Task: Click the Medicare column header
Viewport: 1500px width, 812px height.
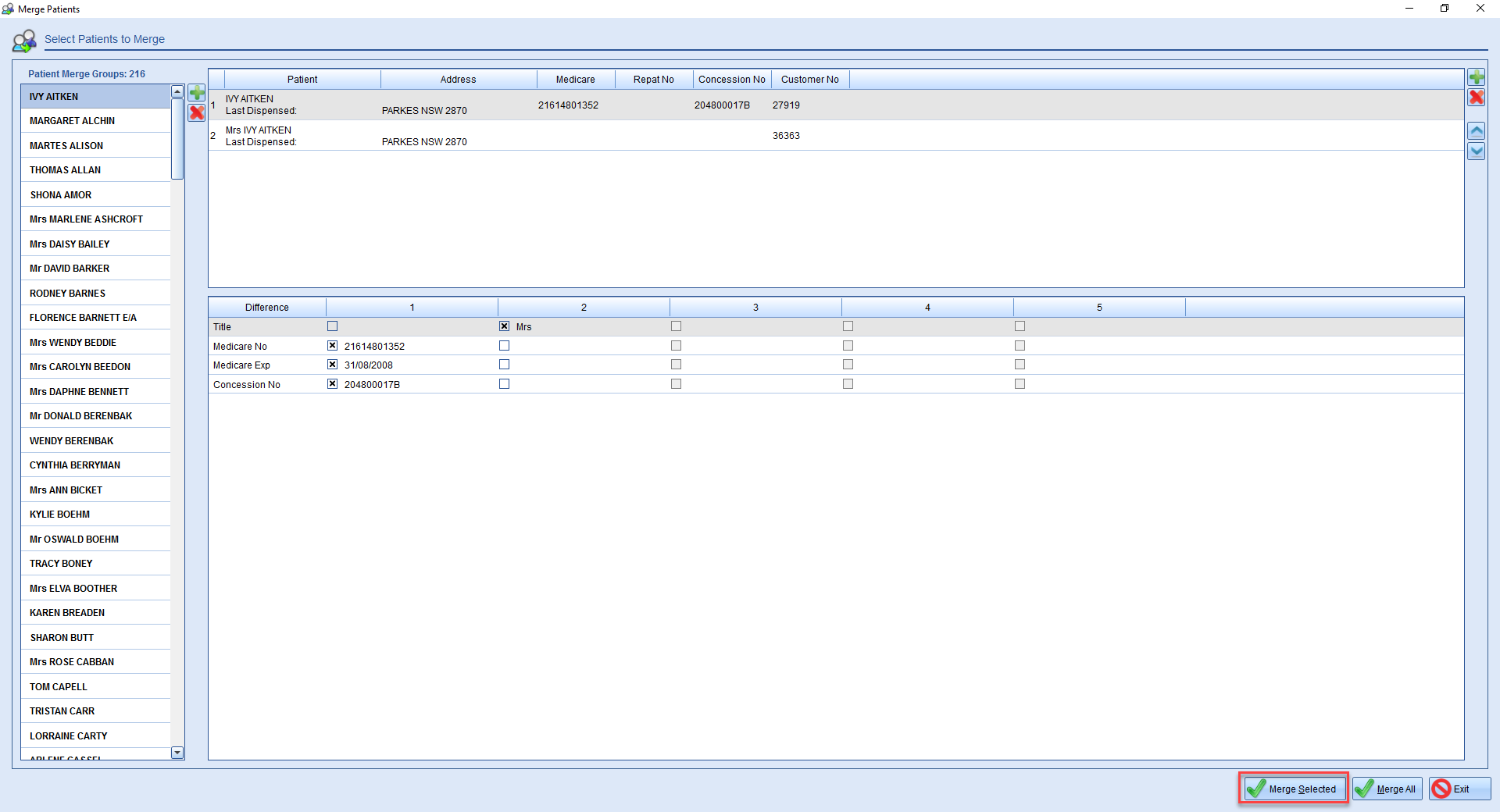Action: (576, 80)
